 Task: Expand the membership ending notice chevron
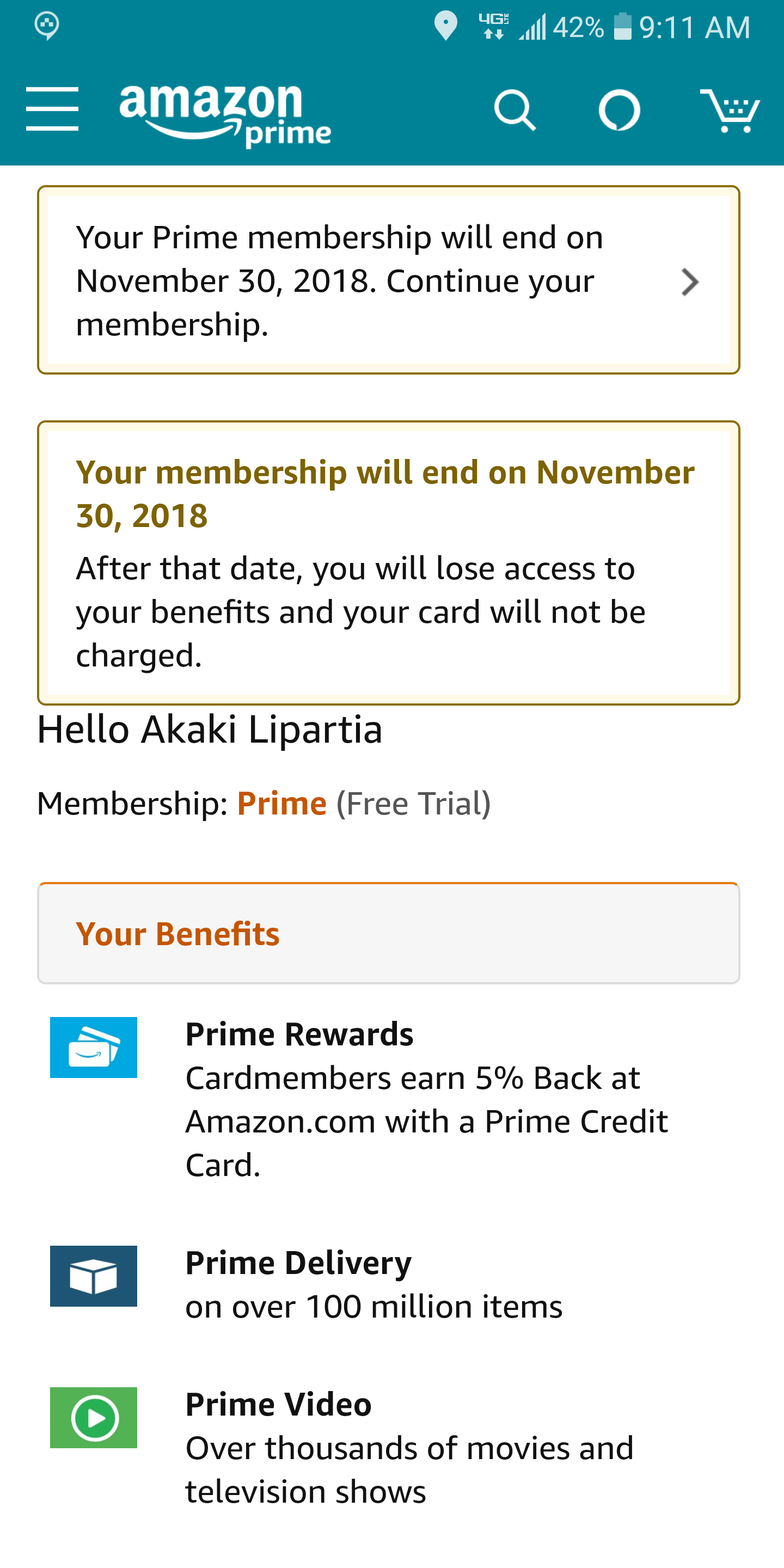click(x=690, y=282)
